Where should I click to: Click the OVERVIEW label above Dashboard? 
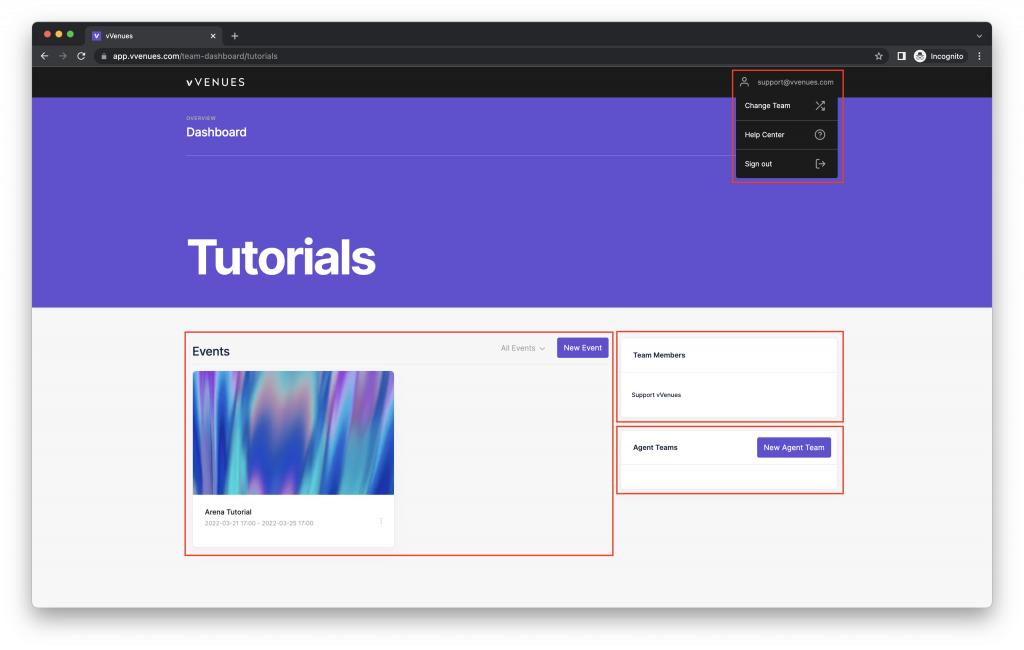coord(200,118)
